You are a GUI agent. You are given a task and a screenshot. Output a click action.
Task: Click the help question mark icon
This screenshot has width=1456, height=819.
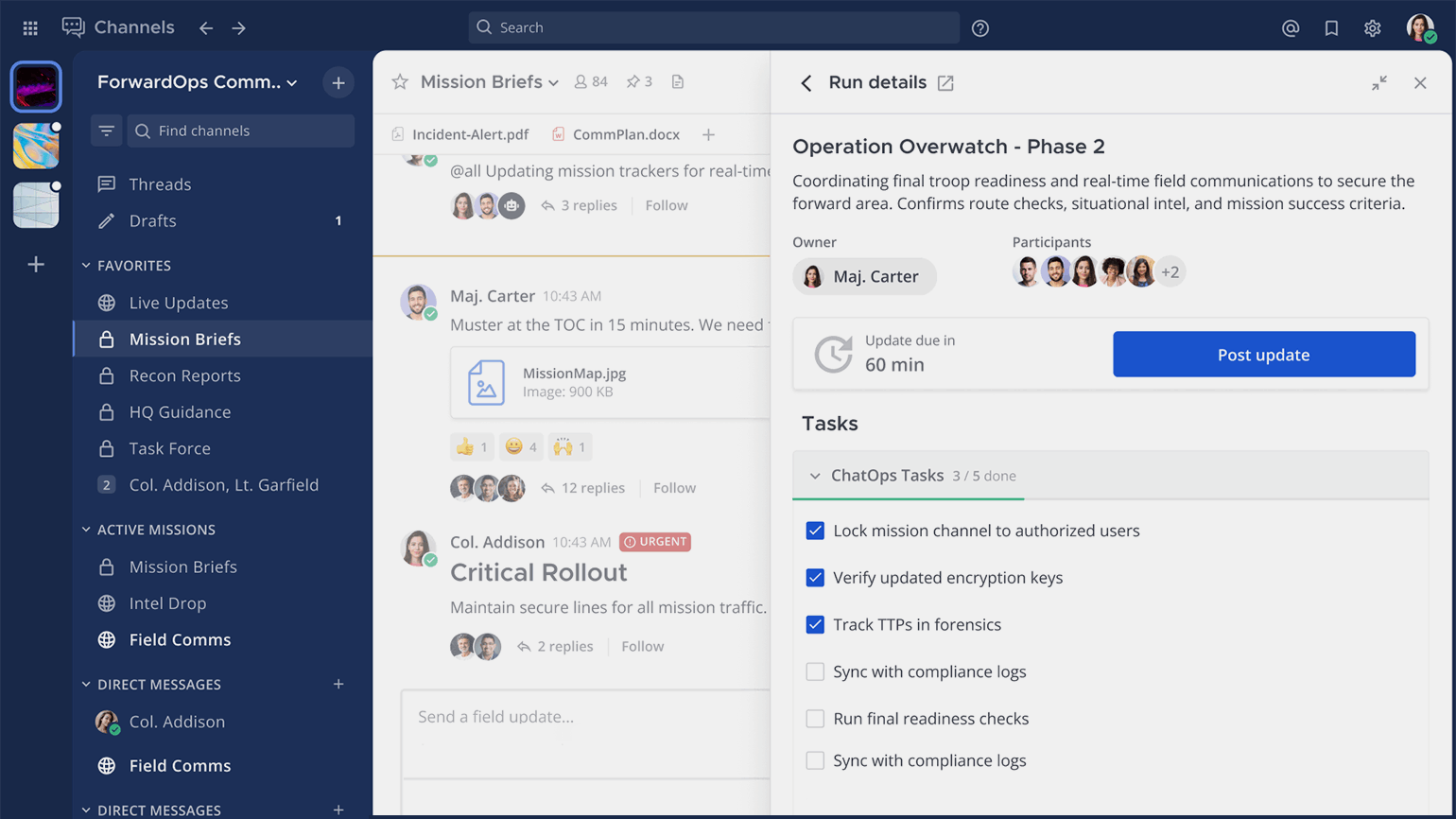980,28
